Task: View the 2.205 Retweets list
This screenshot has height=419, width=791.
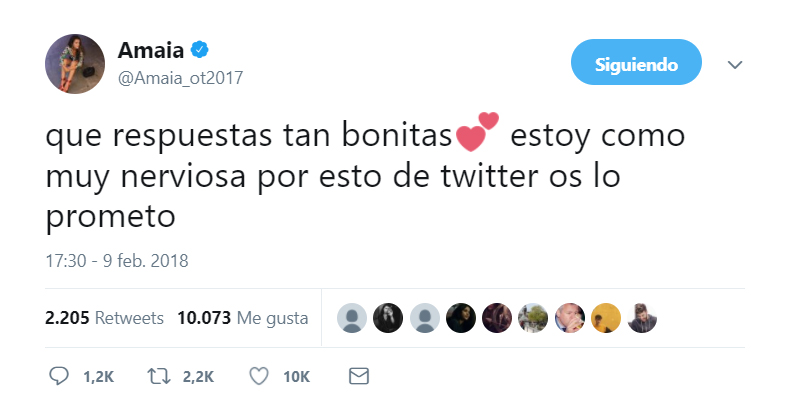Action: coord(104,318)
